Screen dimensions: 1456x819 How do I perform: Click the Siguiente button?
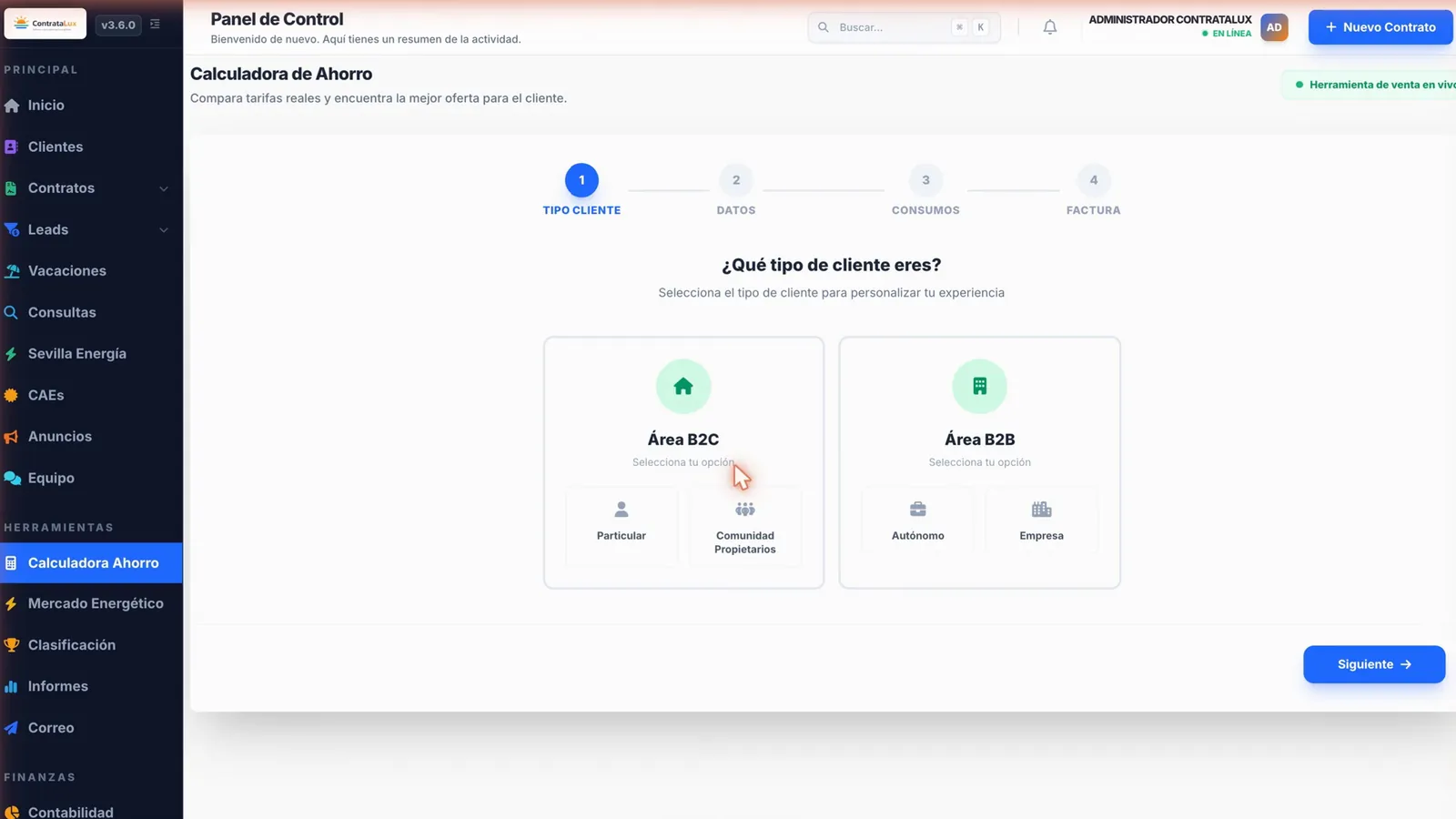tap(1374, 664)
